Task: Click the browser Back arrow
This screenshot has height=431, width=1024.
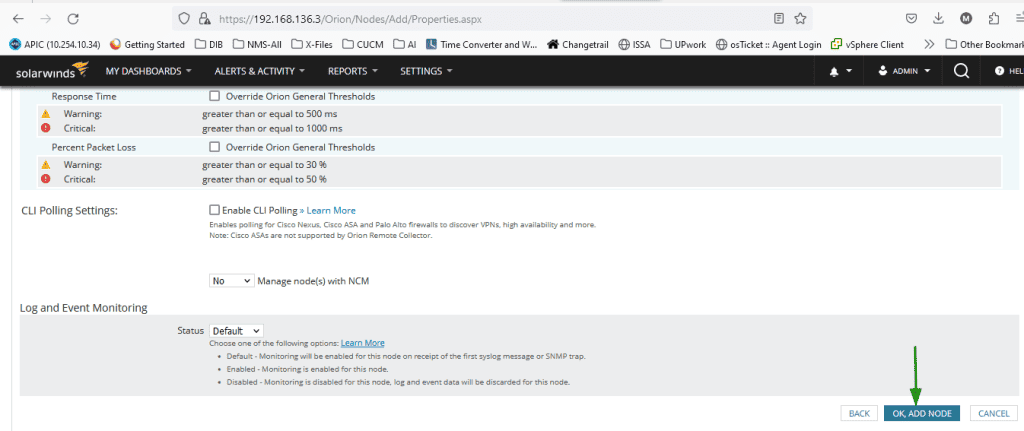Action: coord(18,18)
